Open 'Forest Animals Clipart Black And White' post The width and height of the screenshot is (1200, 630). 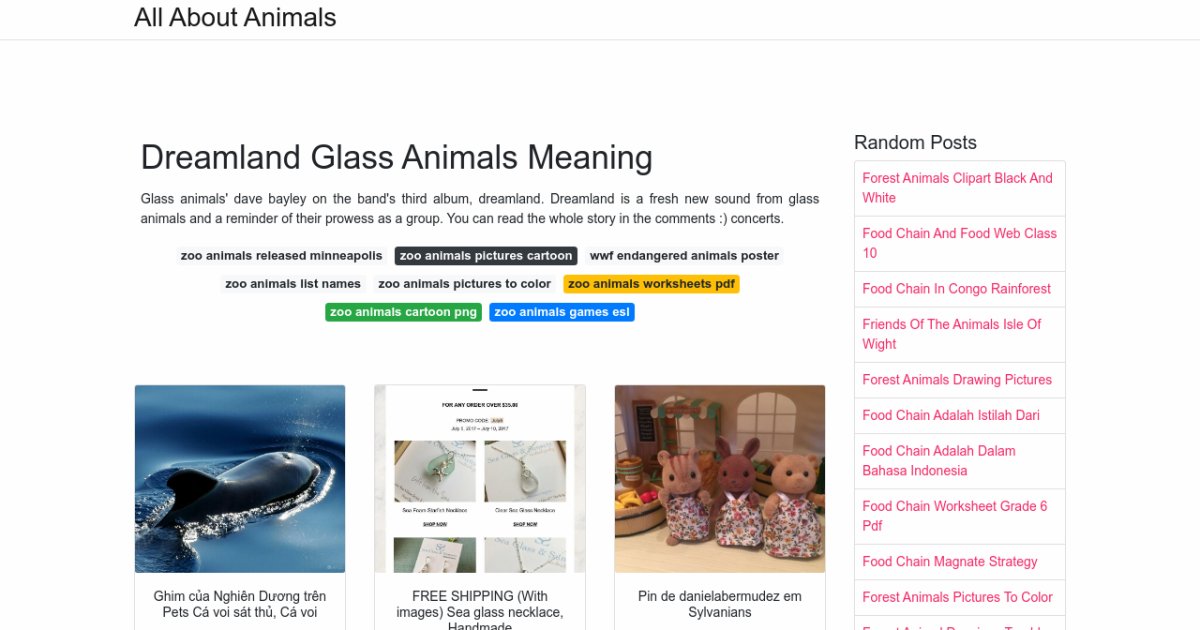coord(957,188)
